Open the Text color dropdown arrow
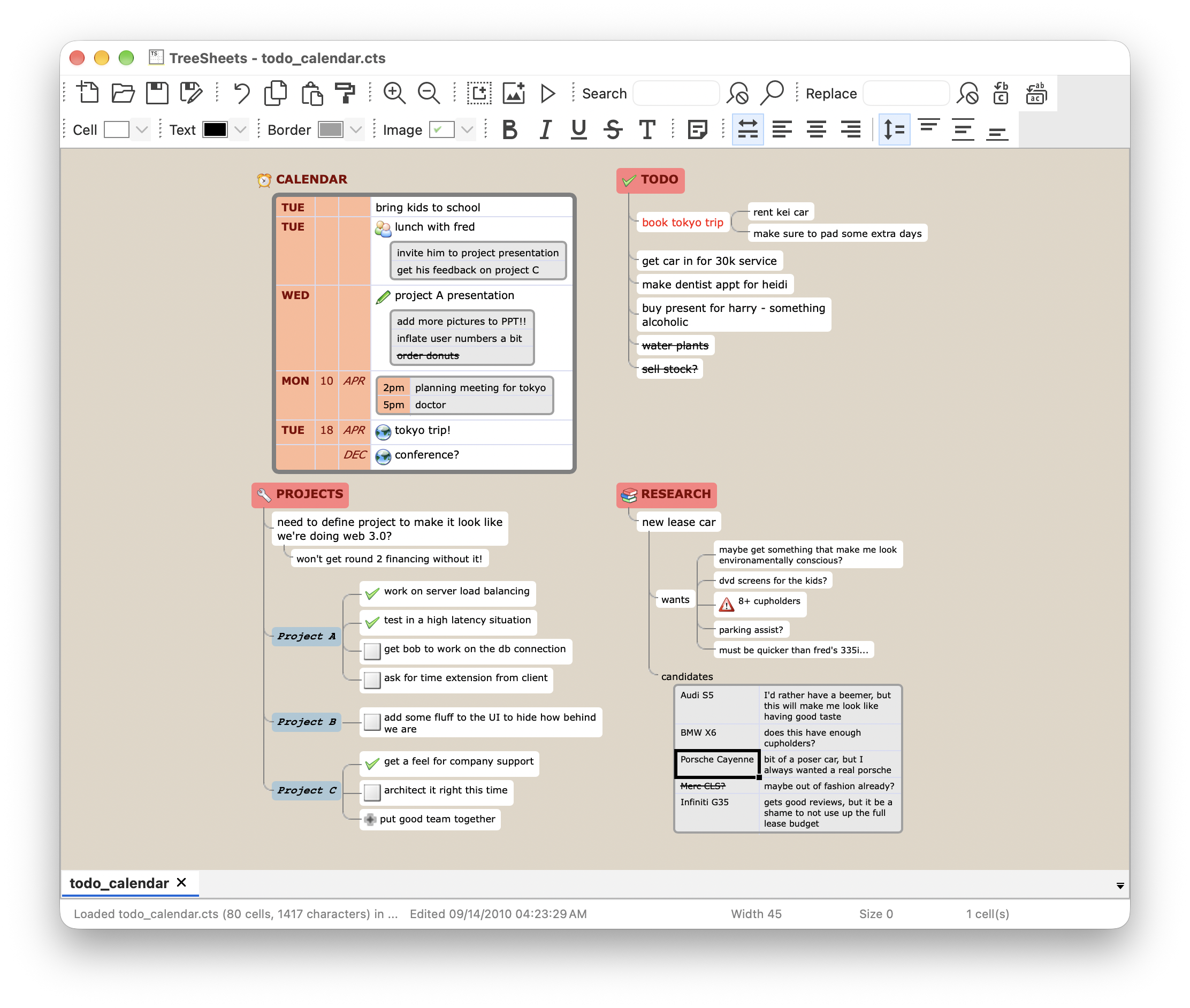This screenshot has width=1190, height=1008. [x=240, y=129]
